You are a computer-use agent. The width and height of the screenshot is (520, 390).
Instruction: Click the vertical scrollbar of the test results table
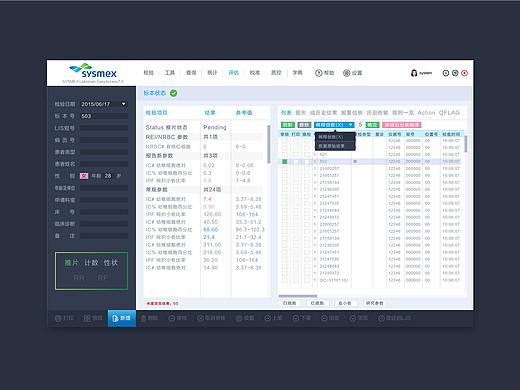point(268,145)
